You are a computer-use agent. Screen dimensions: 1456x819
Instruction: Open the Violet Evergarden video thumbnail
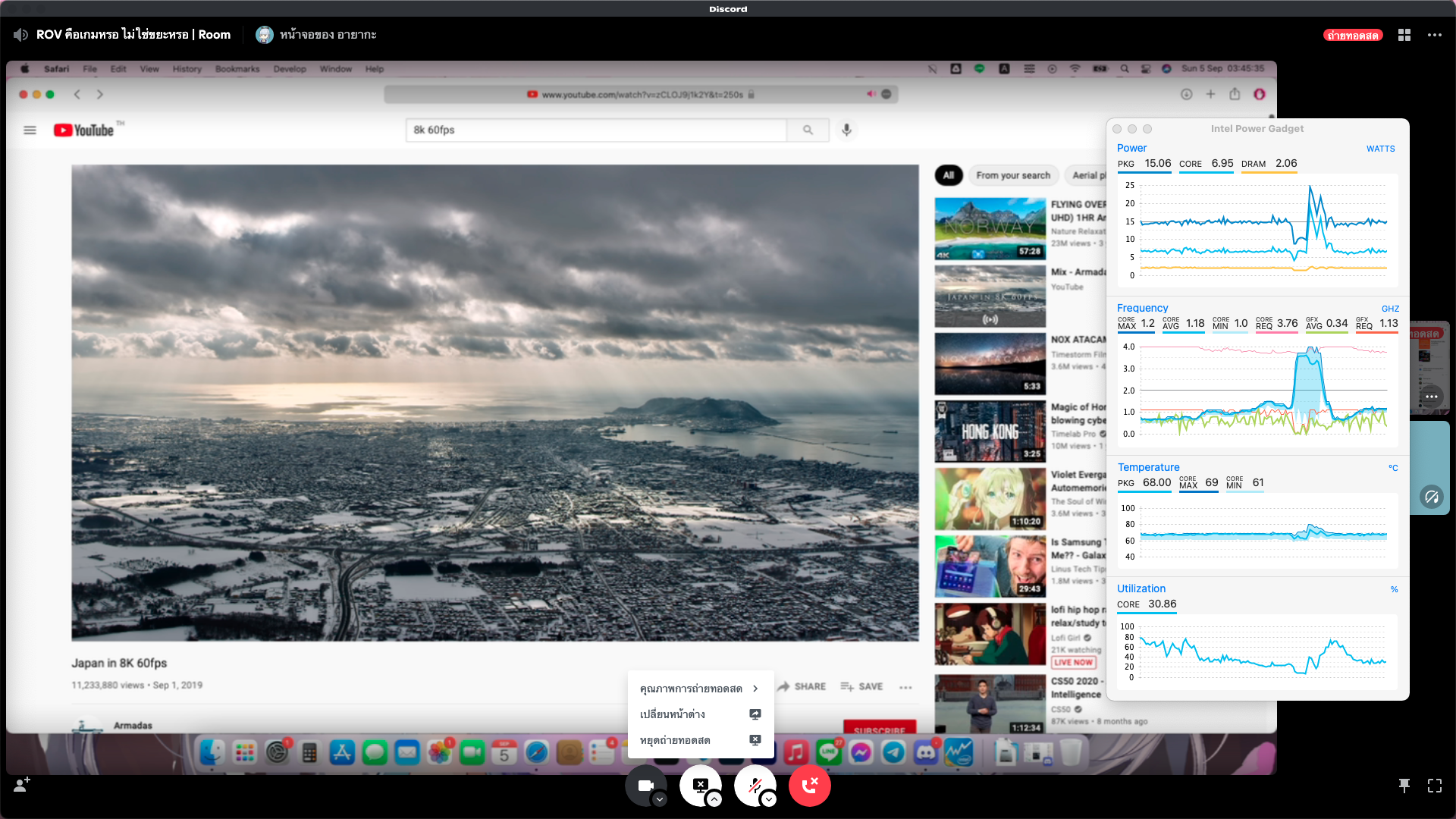990,499
